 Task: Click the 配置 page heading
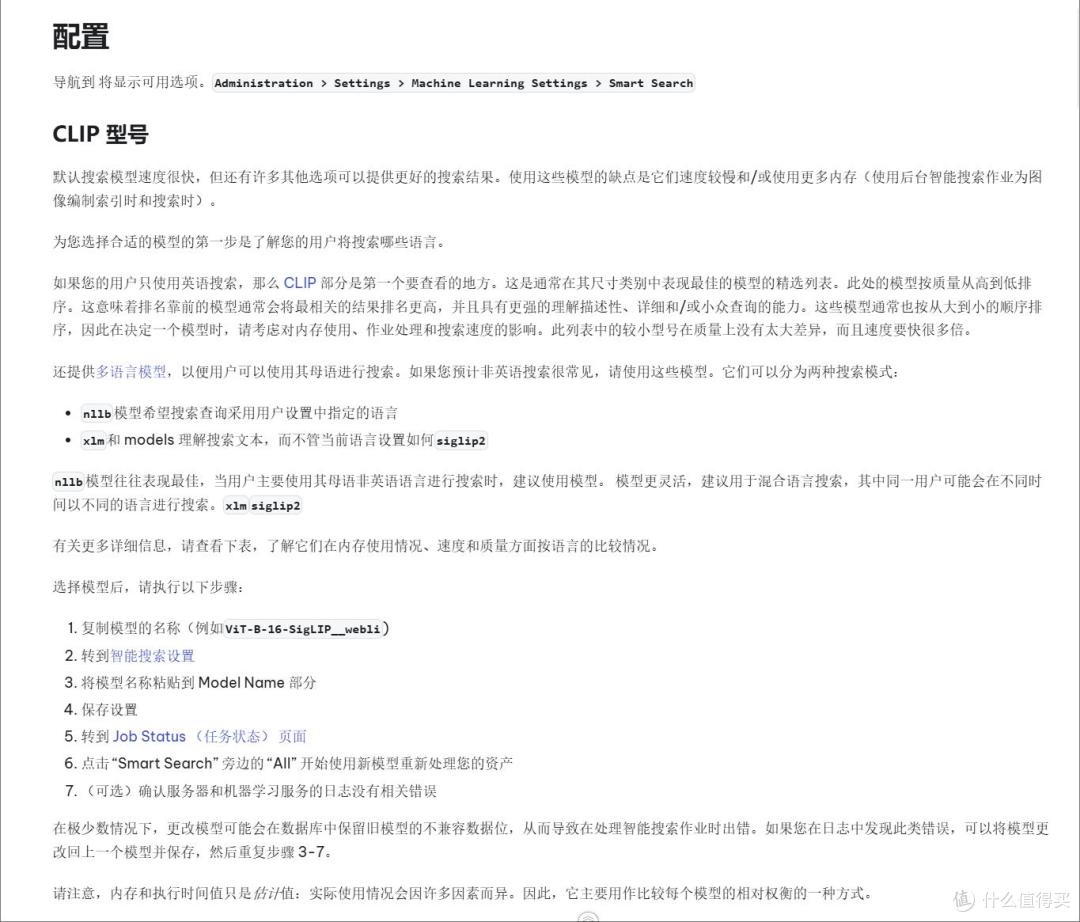81,36
